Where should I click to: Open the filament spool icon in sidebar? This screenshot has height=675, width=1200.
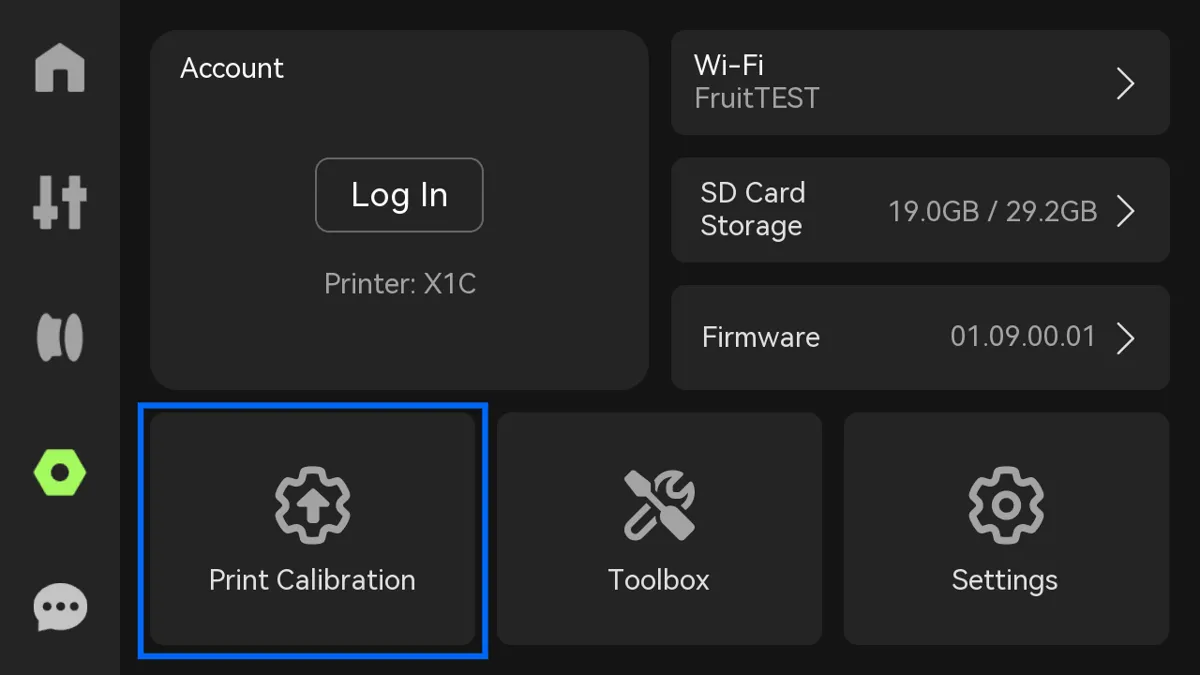pyautogui.click(x=60, y=337)
